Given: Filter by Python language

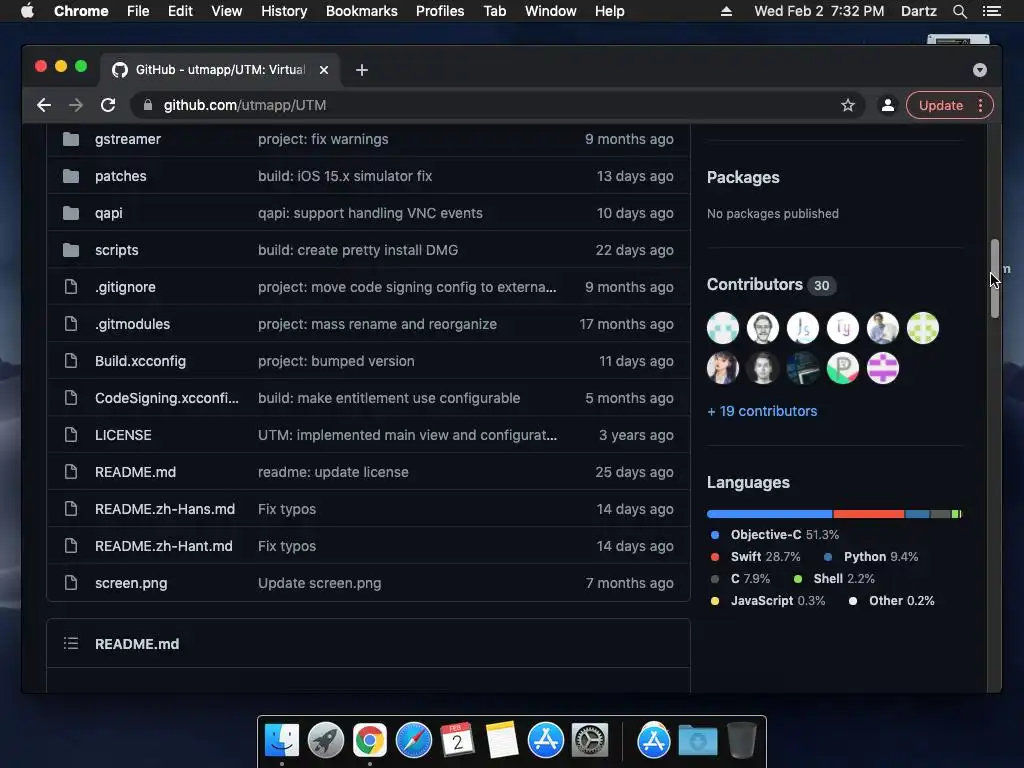Looking at the screenshot, I should click(x=871, y=556).
